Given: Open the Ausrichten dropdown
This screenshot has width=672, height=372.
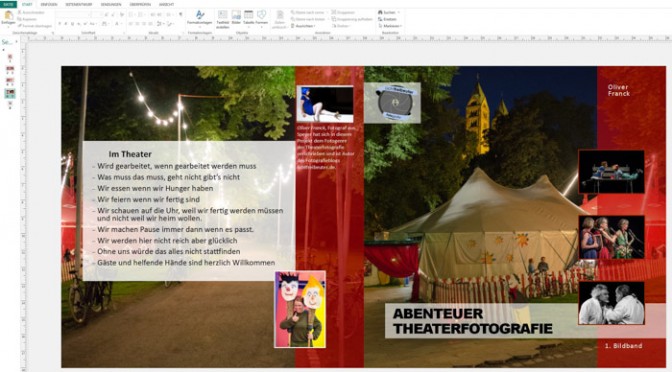Looking at the screenshot, I should [x=303, y=26].
